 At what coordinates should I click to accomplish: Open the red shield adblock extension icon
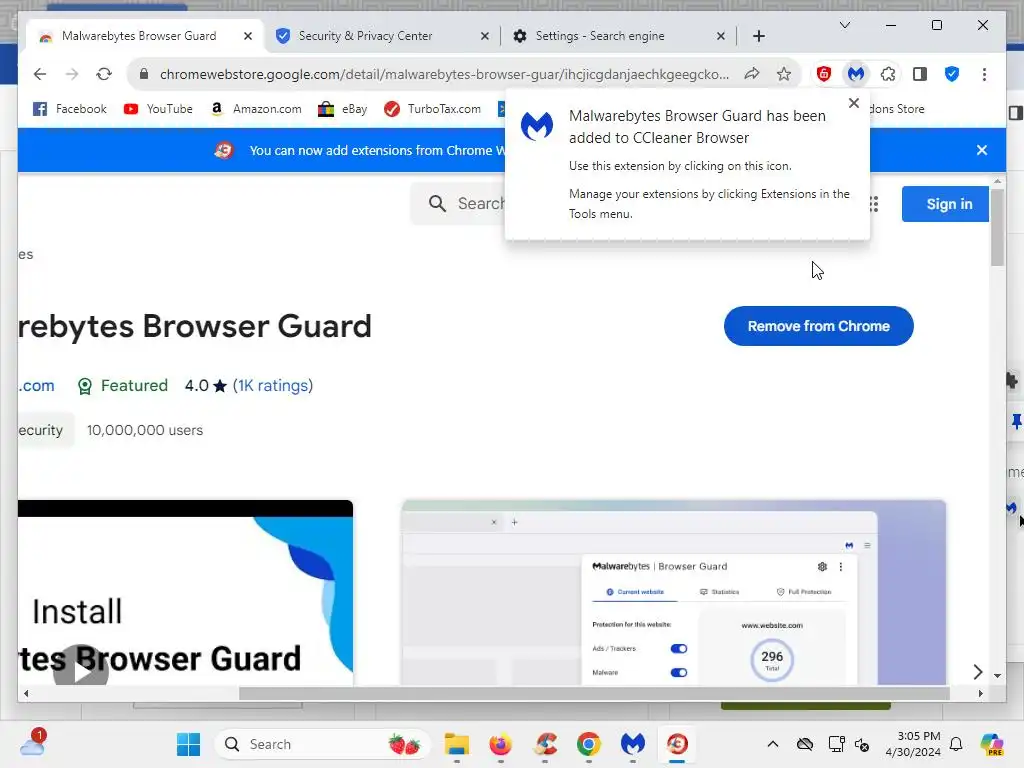[824, 74]
